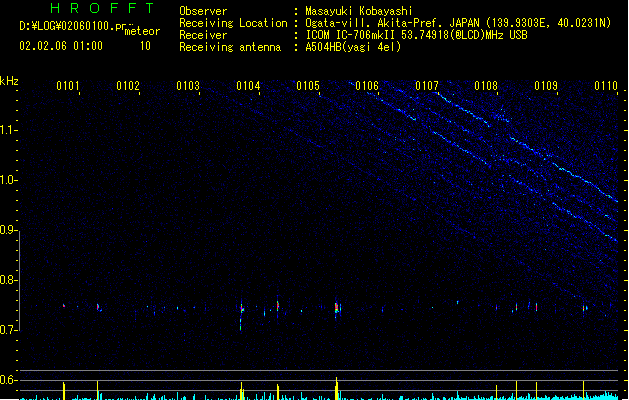Click the 'Receiver' field label
629x400 pixels.
[x=203, y=35]
